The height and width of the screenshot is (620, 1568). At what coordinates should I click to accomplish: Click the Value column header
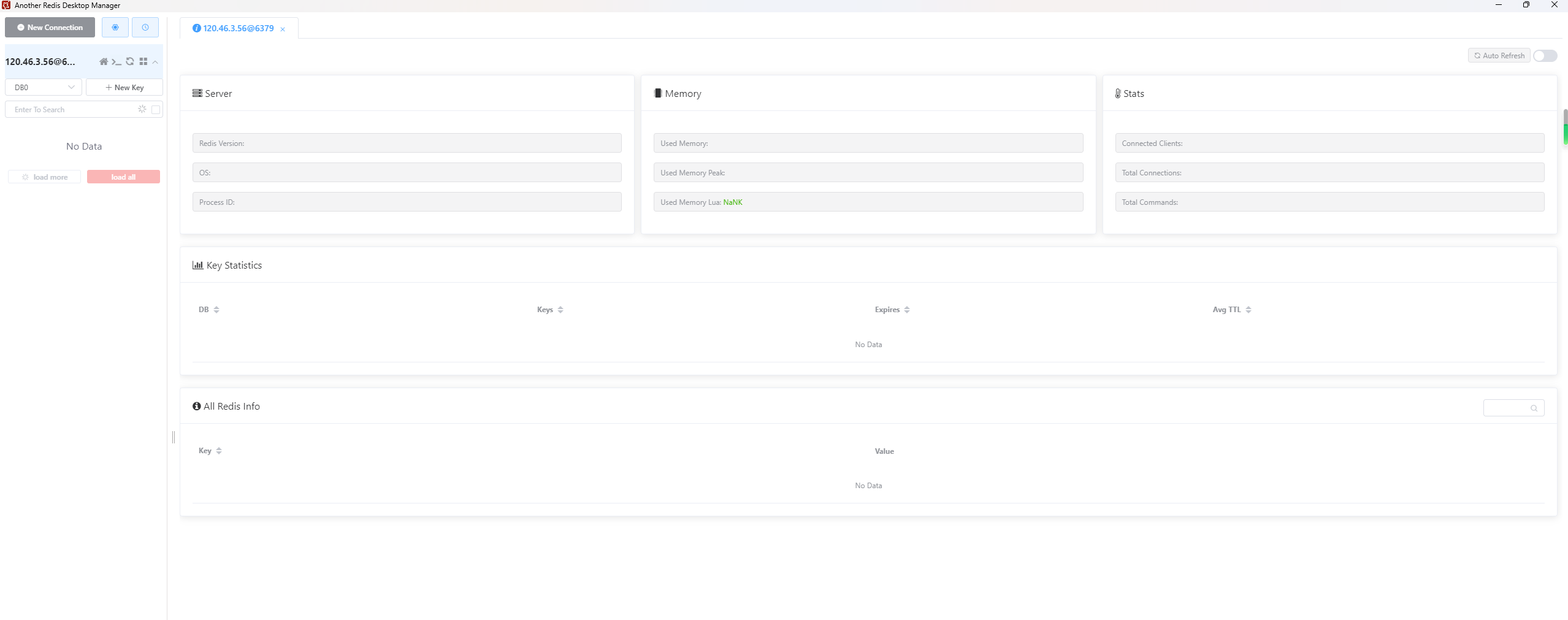(884, 451)
